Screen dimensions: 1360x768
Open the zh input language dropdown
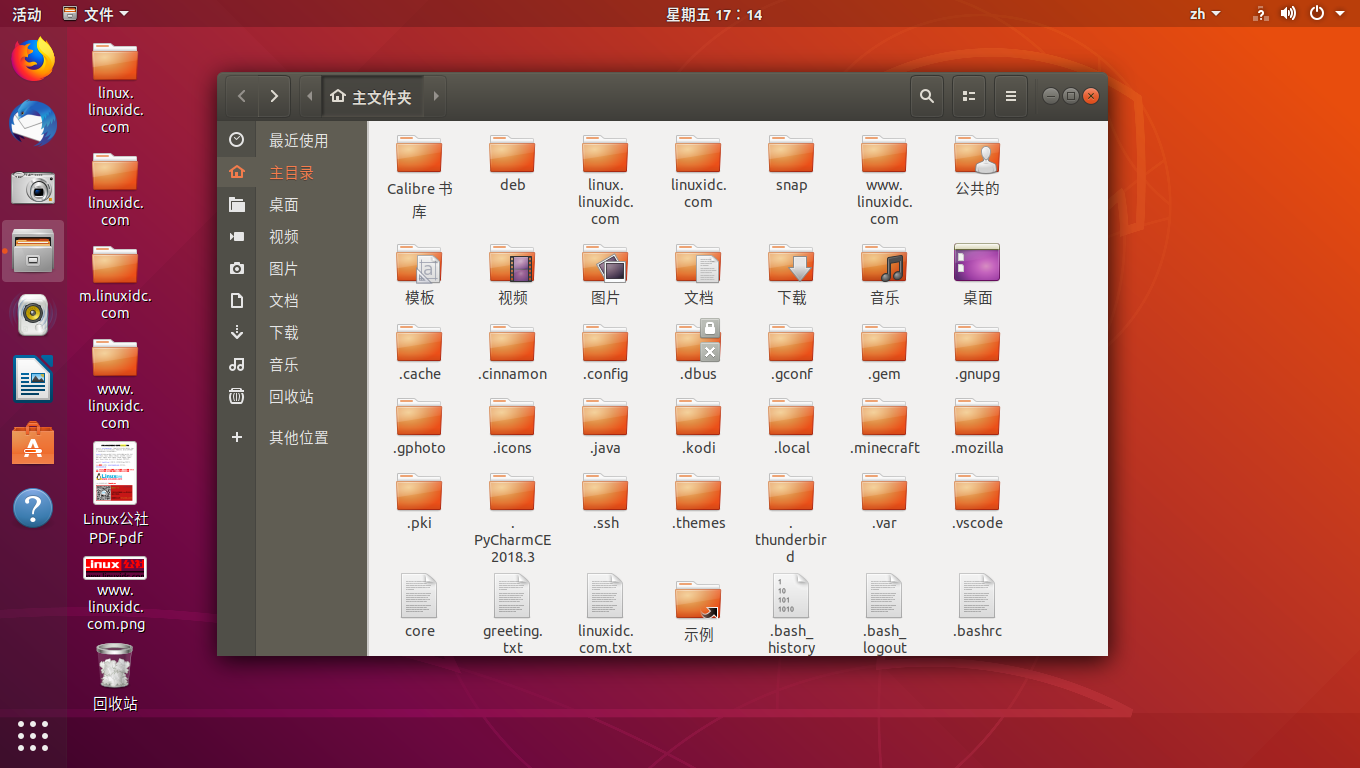pos(1204,14)
